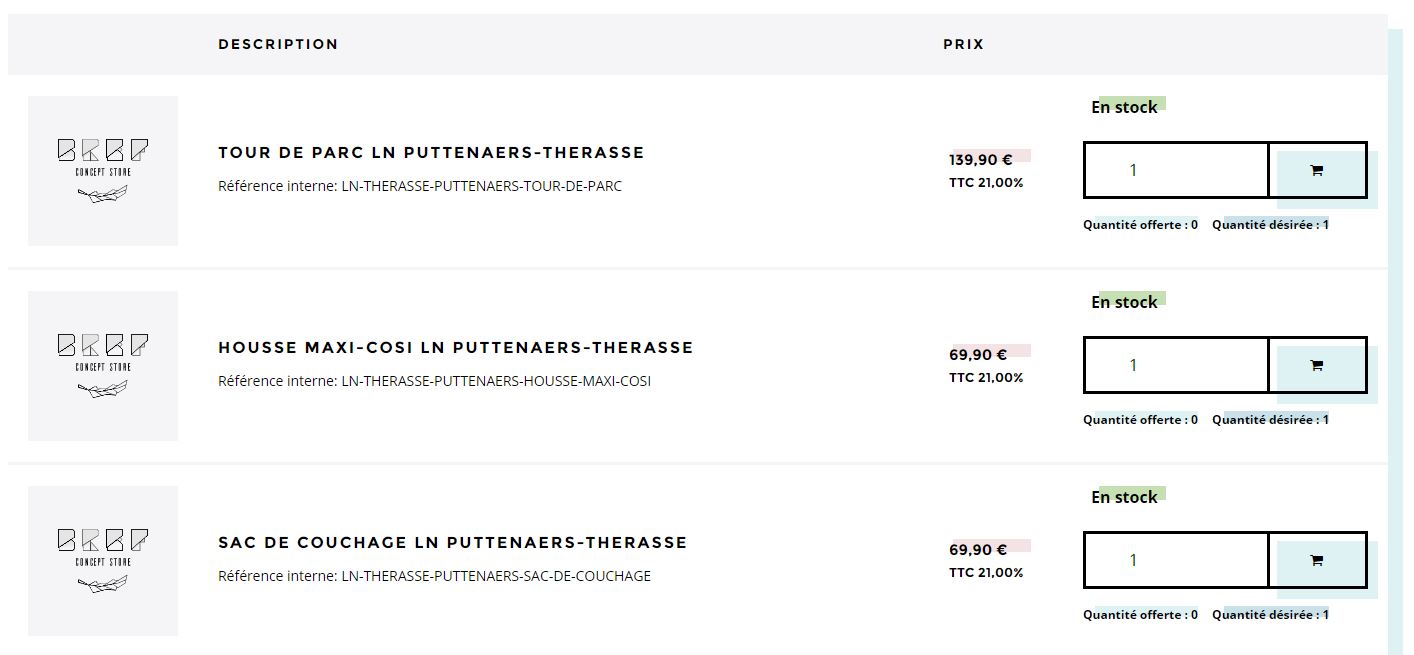
Task: Click Quantité offerte label for Tour de Parc
Action: pos(1140,225)
